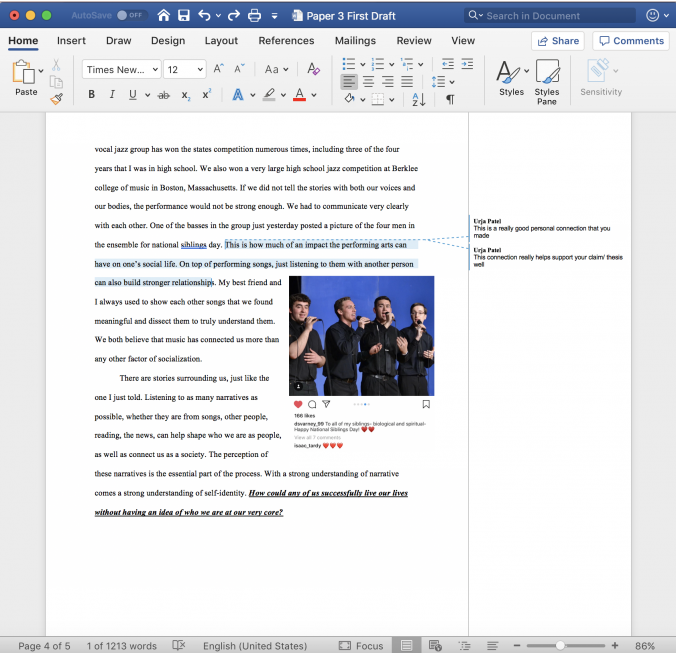
Task: Redo the last action
Action: 234,16
